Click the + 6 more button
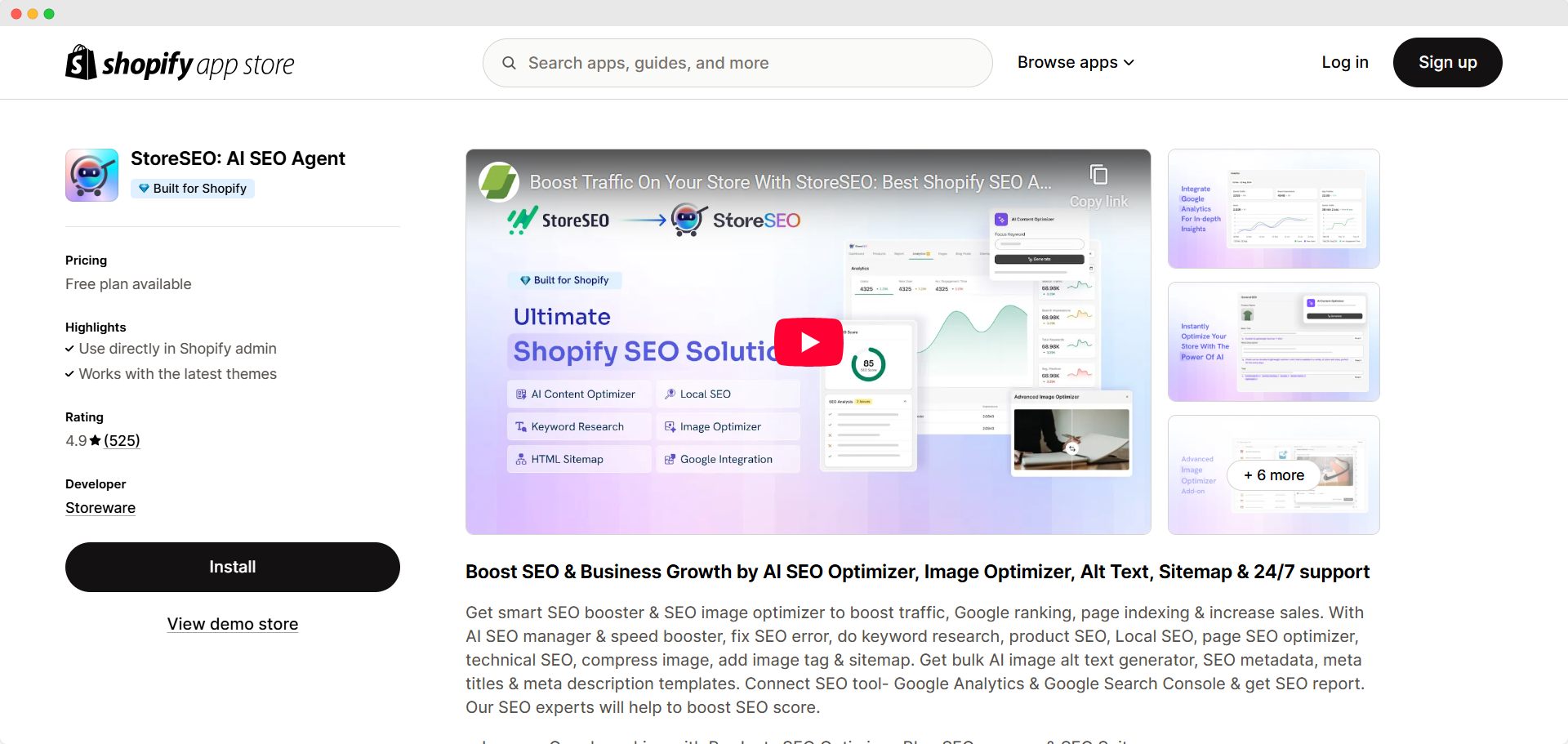Viewport: 1568px width, 744px height. coord(1274,475)
